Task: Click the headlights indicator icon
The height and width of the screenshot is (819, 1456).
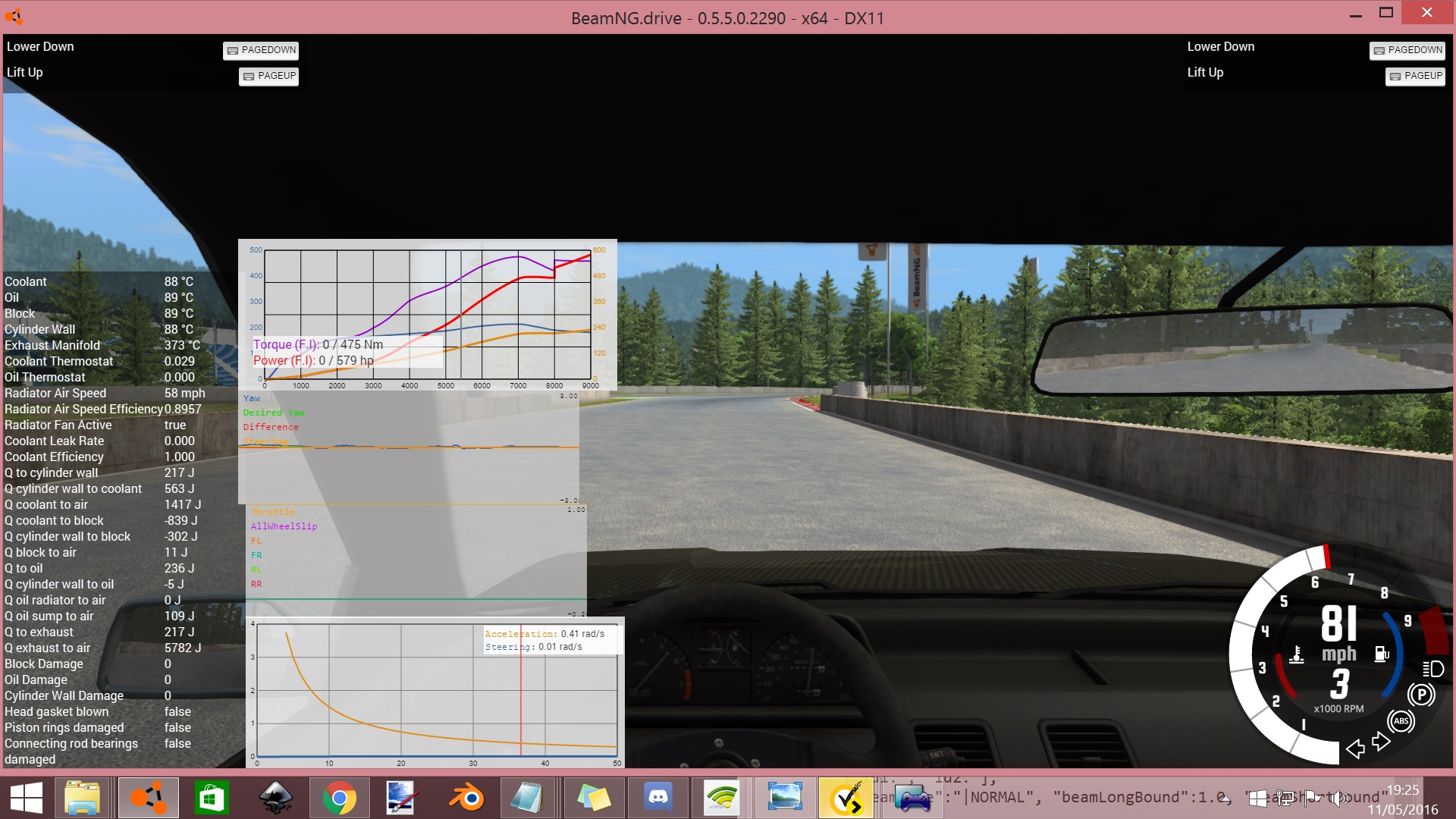Action: (x=1432, y=669)
